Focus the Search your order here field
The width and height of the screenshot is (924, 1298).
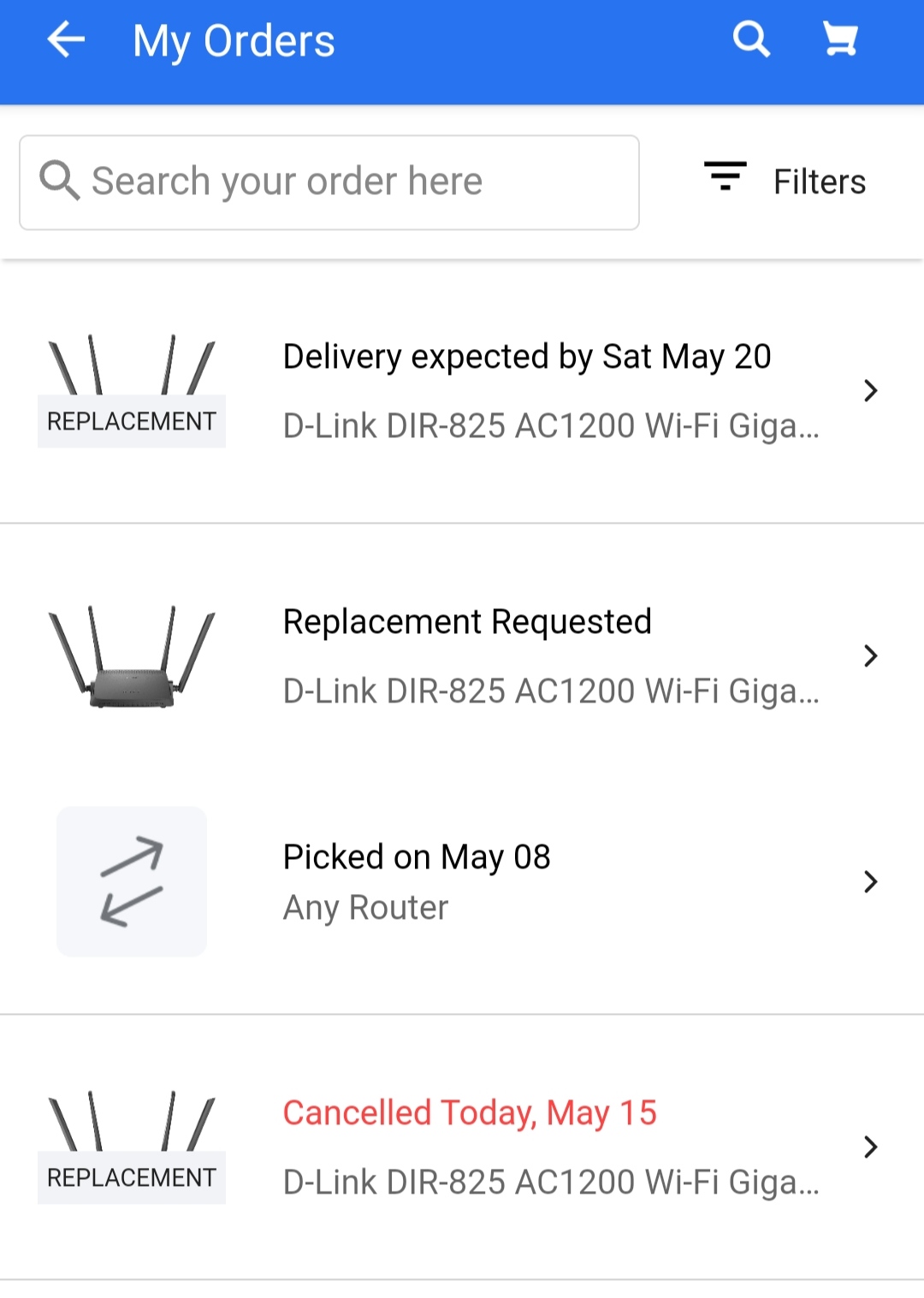[329, 182]
